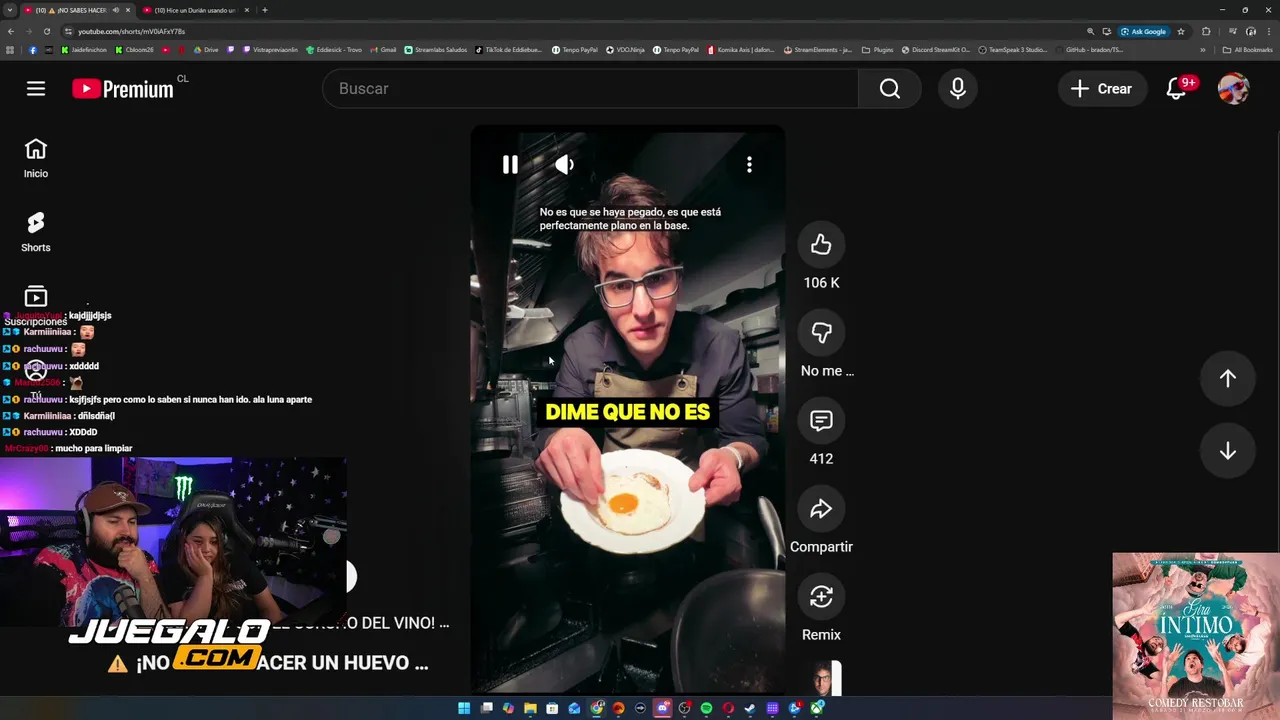Go back in the browser

[11, 31]
